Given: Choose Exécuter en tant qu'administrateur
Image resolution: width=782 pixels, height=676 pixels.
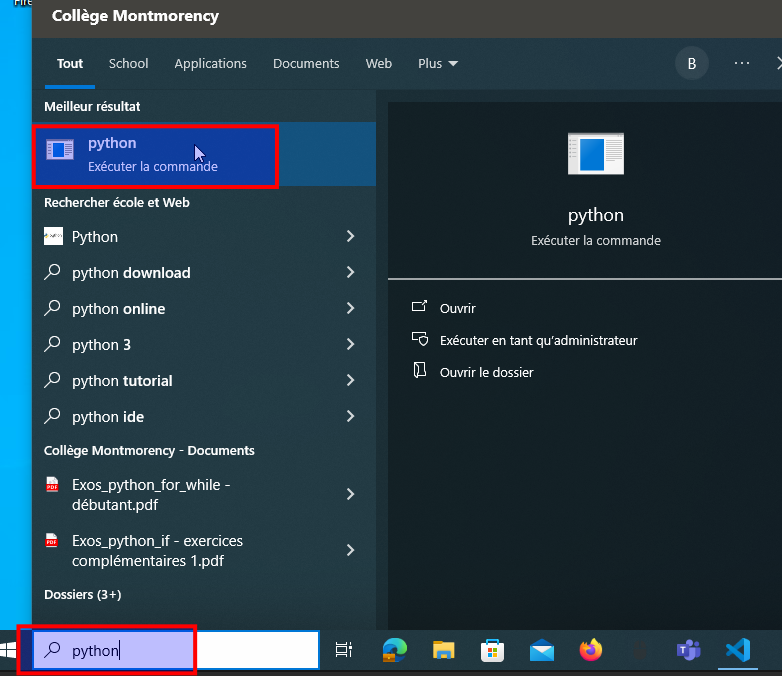Looking at the screenshot, I should click(538, 340).
